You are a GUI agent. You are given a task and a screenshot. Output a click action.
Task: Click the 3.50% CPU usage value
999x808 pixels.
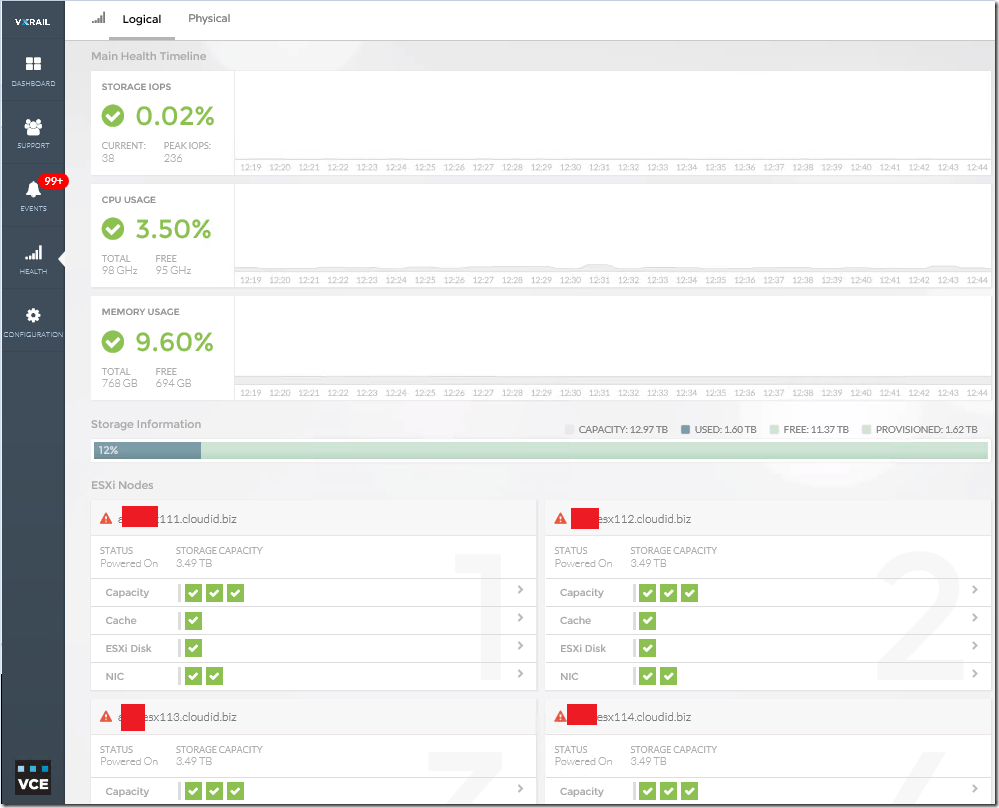(173, 229)
